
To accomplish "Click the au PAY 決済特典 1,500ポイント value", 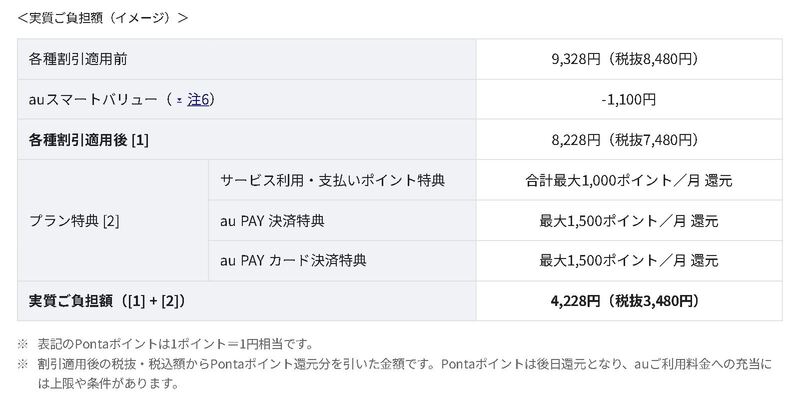I will 629,220.
